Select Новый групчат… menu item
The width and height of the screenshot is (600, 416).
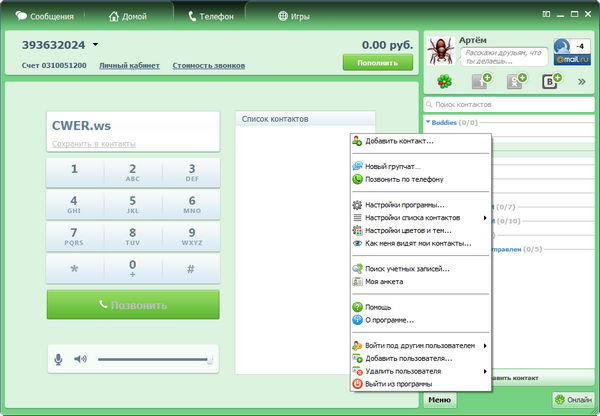pos(421,166)
